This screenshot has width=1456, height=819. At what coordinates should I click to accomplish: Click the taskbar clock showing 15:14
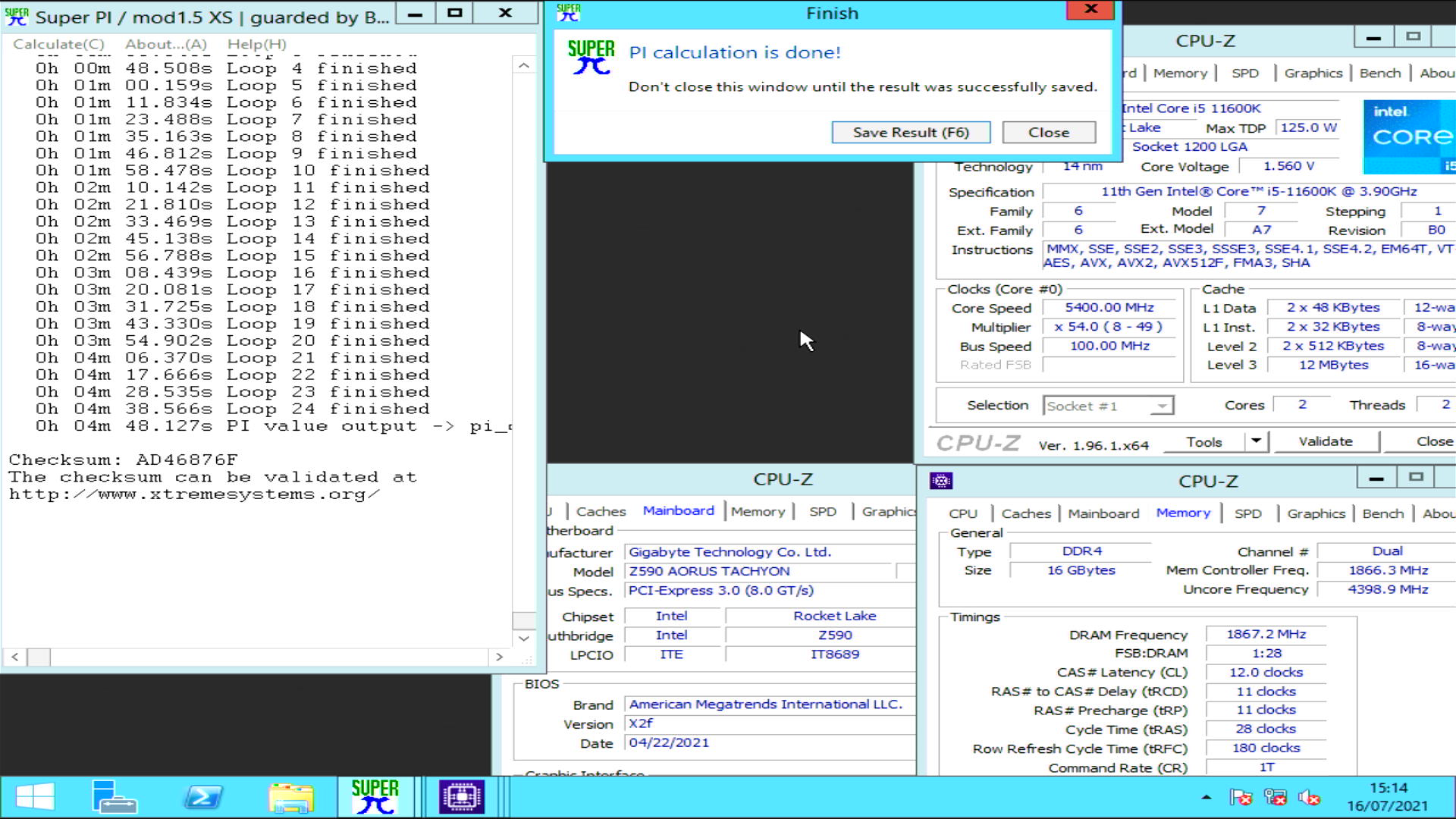[1388, 797]
